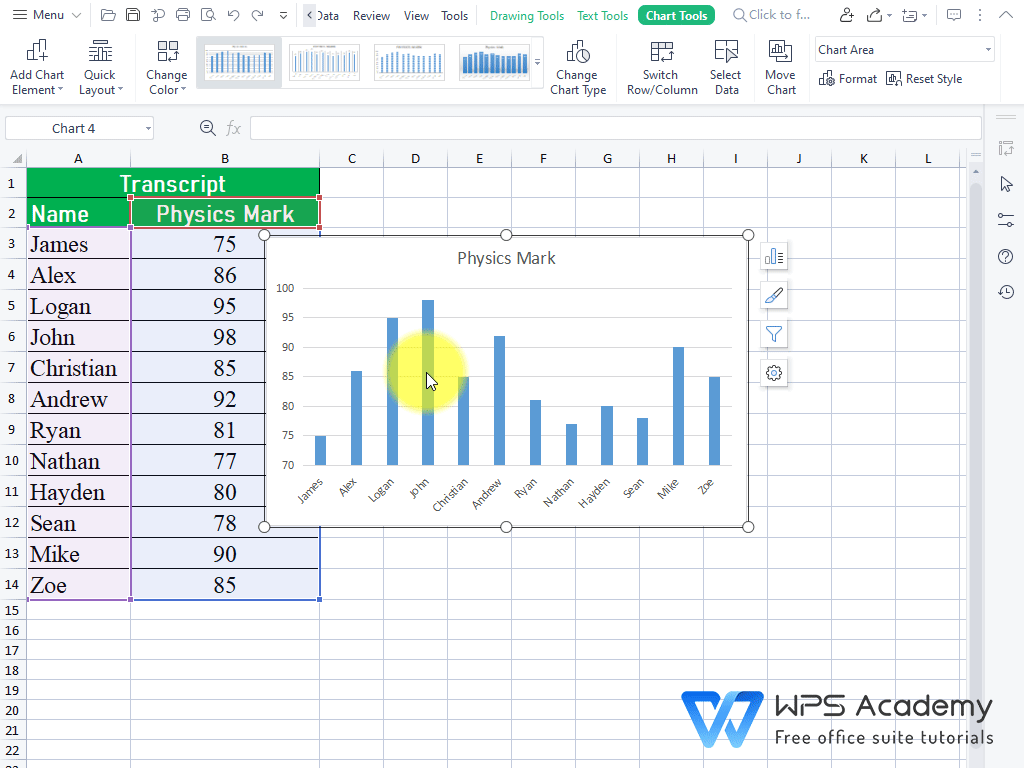Image resolution: width=1024 pixels, height=768 pixels.
Task: Open the Chart Elements panel beside the chart
Action: click(774, 256)
